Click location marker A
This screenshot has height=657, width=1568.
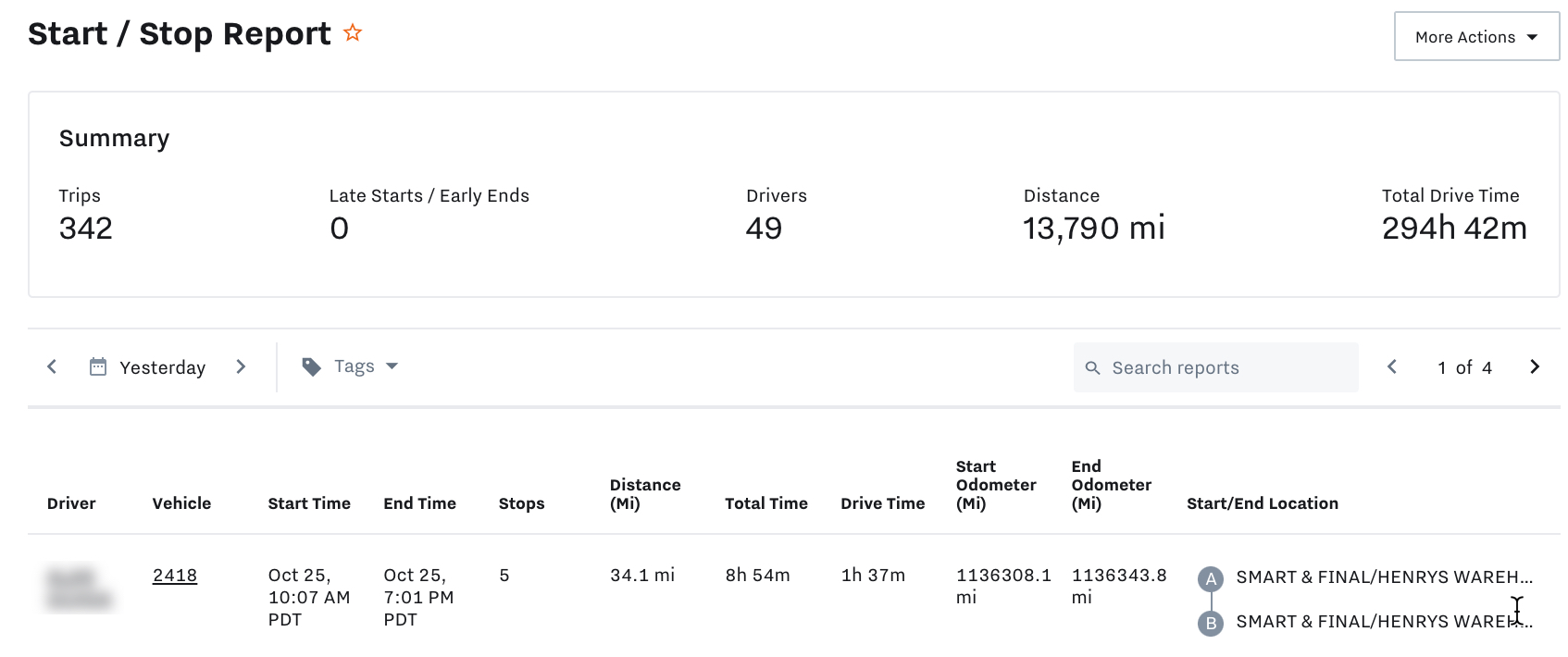click(1210, 579)
